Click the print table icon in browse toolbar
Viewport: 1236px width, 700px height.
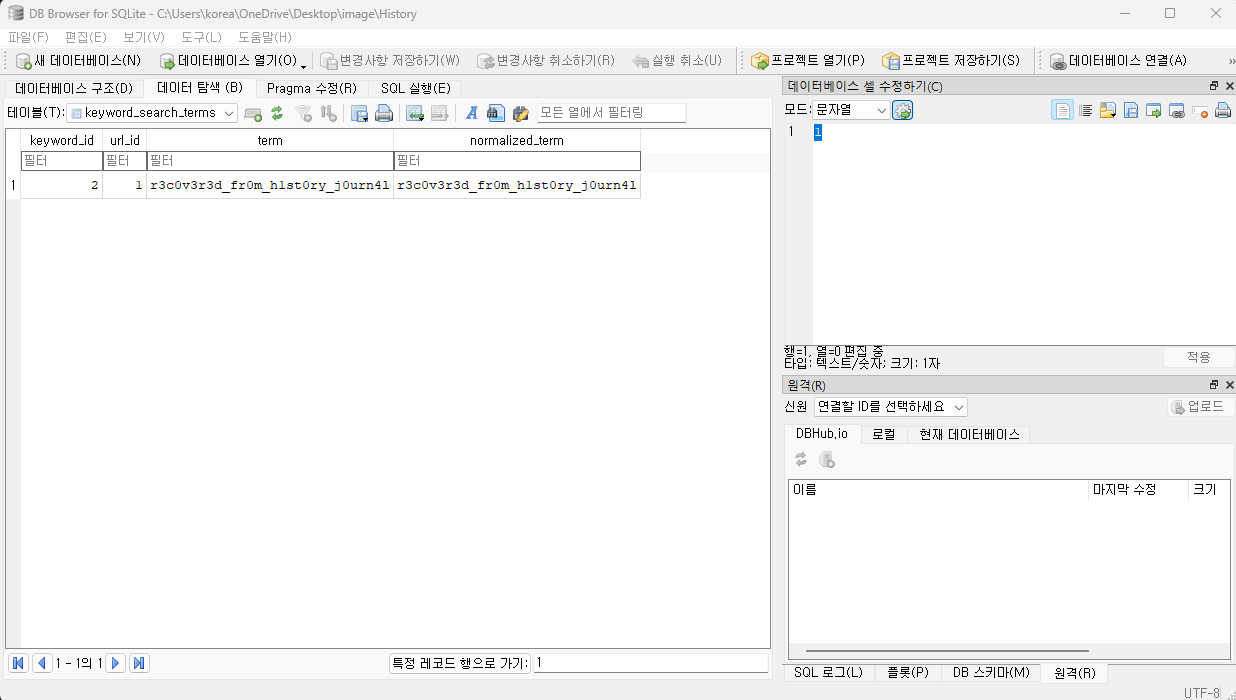pos(384,113)
